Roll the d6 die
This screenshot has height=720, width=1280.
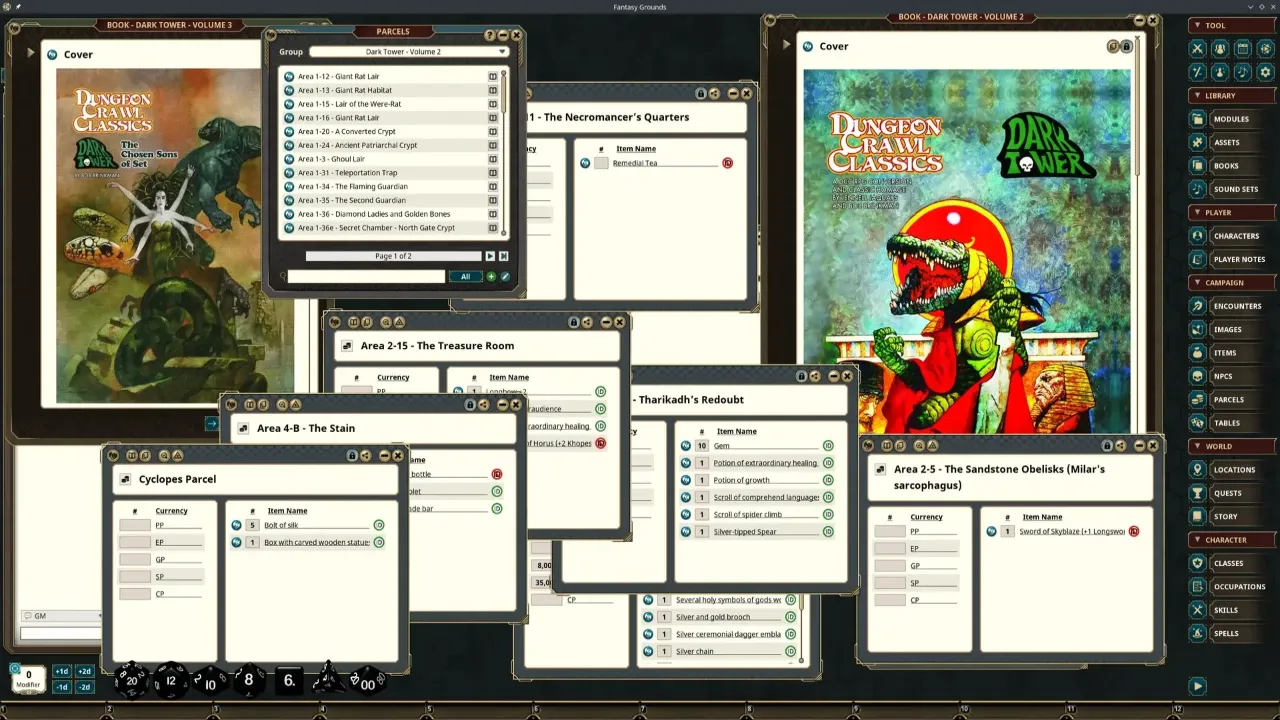click(x=288, y=680)
